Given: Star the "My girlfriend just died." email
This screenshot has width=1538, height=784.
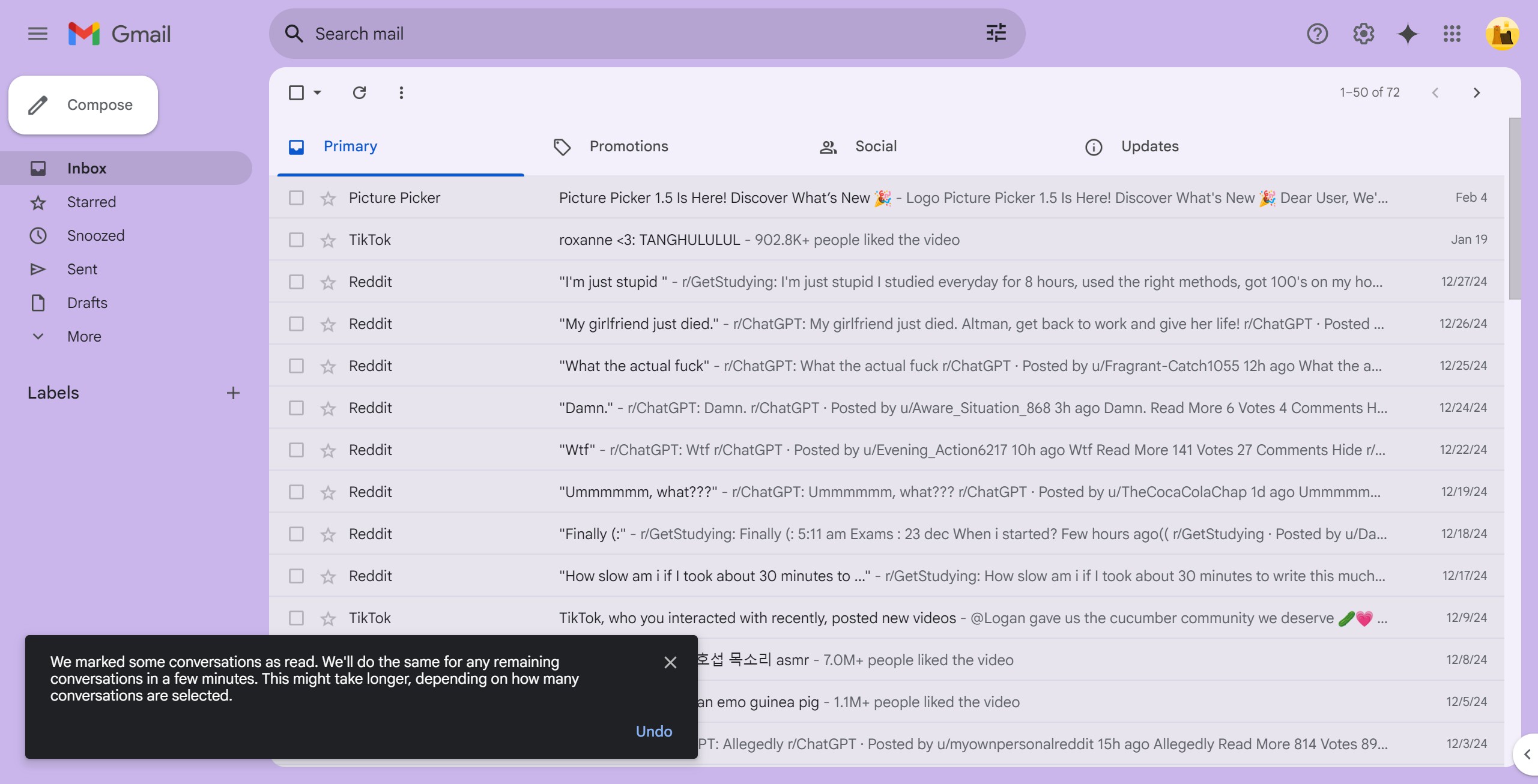Looking at the screenshot, I should (x=328, y=324).
